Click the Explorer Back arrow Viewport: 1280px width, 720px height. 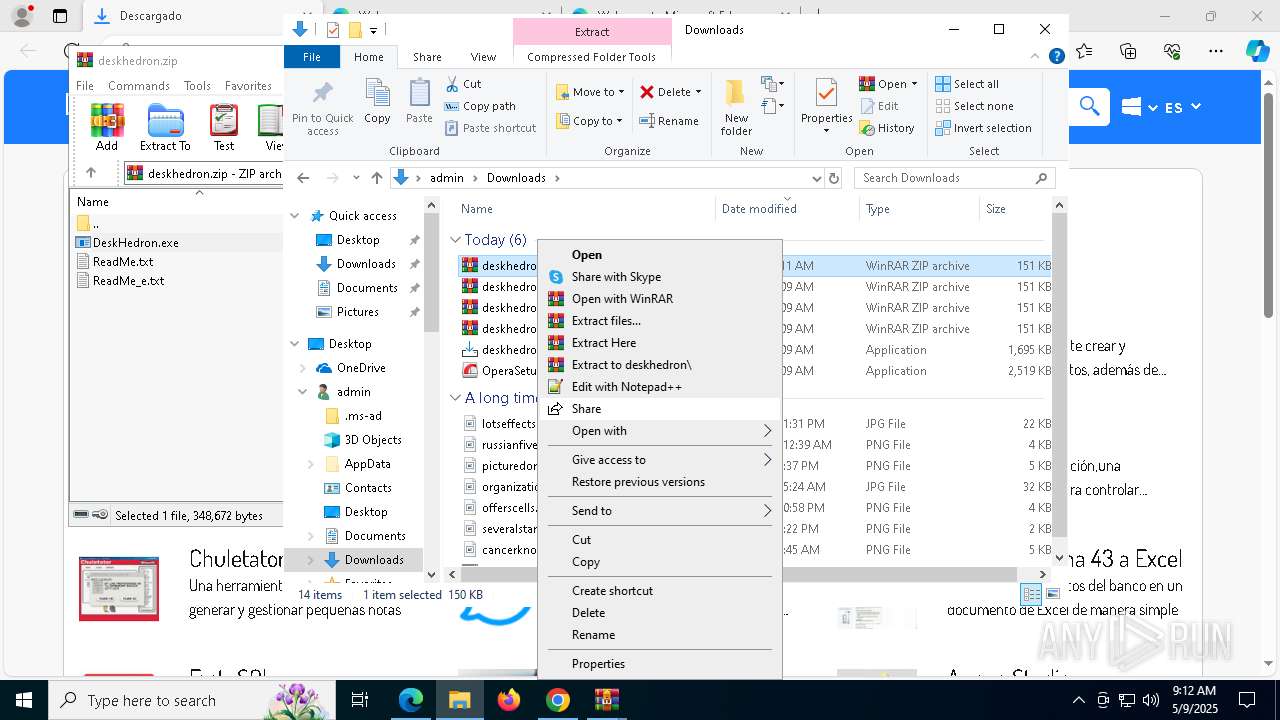click(303, 178)
